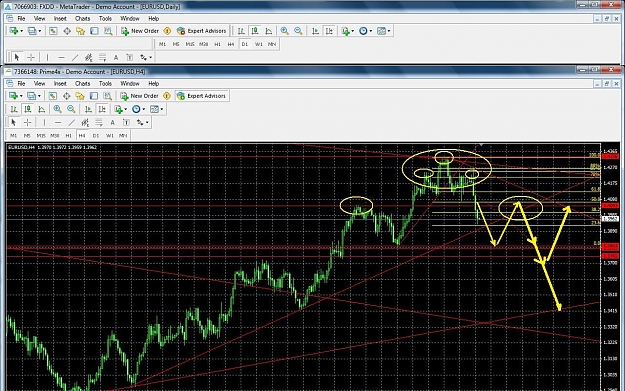Click the yellow MetaEditor icon in the FXDD window
Screen dimensions: 625x391
coord(167,31)
